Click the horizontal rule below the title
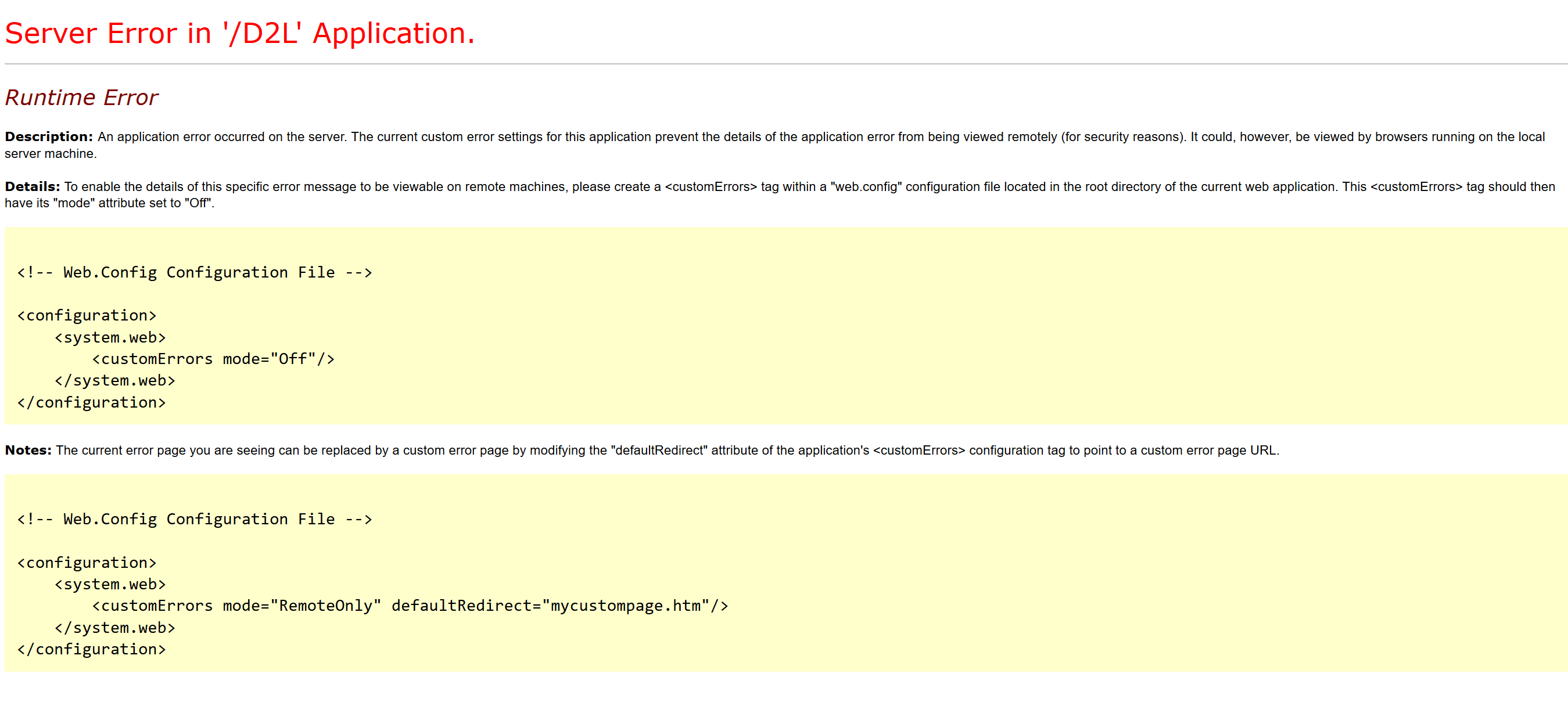This screenshot has width=1568, height=713. point(785,64)
